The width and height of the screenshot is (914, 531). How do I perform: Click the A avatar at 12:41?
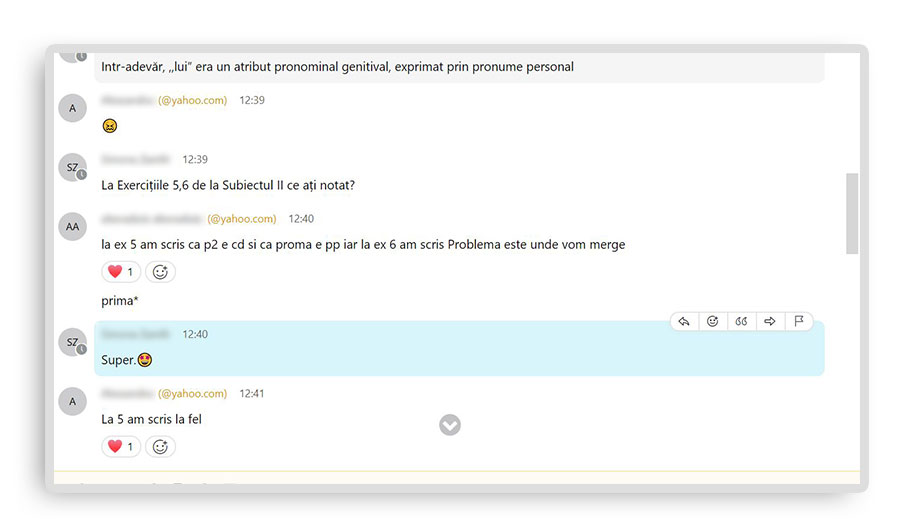coord(72,401)
